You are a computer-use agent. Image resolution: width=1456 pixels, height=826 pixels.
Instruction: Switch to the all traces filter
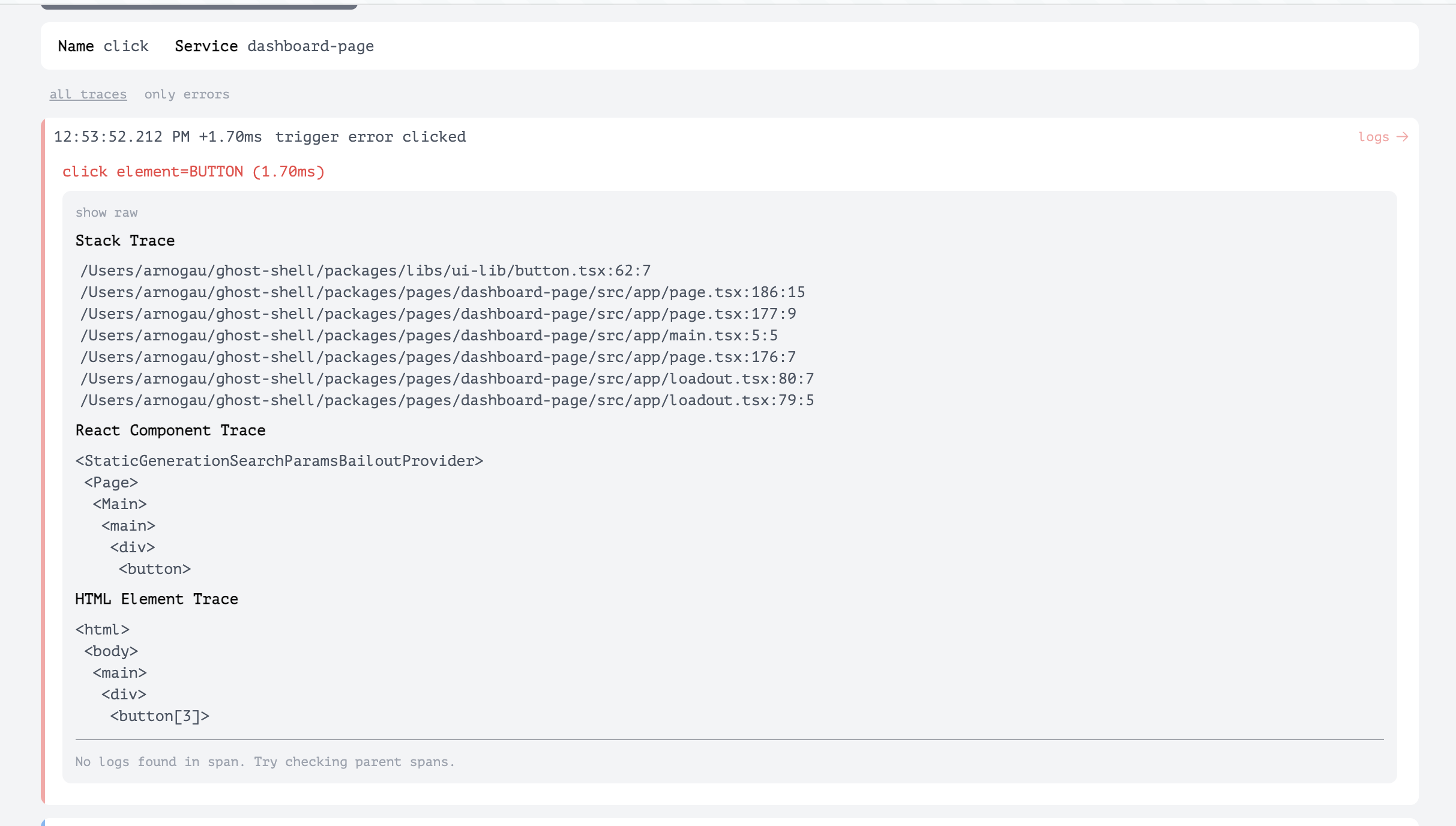point(88,94)
